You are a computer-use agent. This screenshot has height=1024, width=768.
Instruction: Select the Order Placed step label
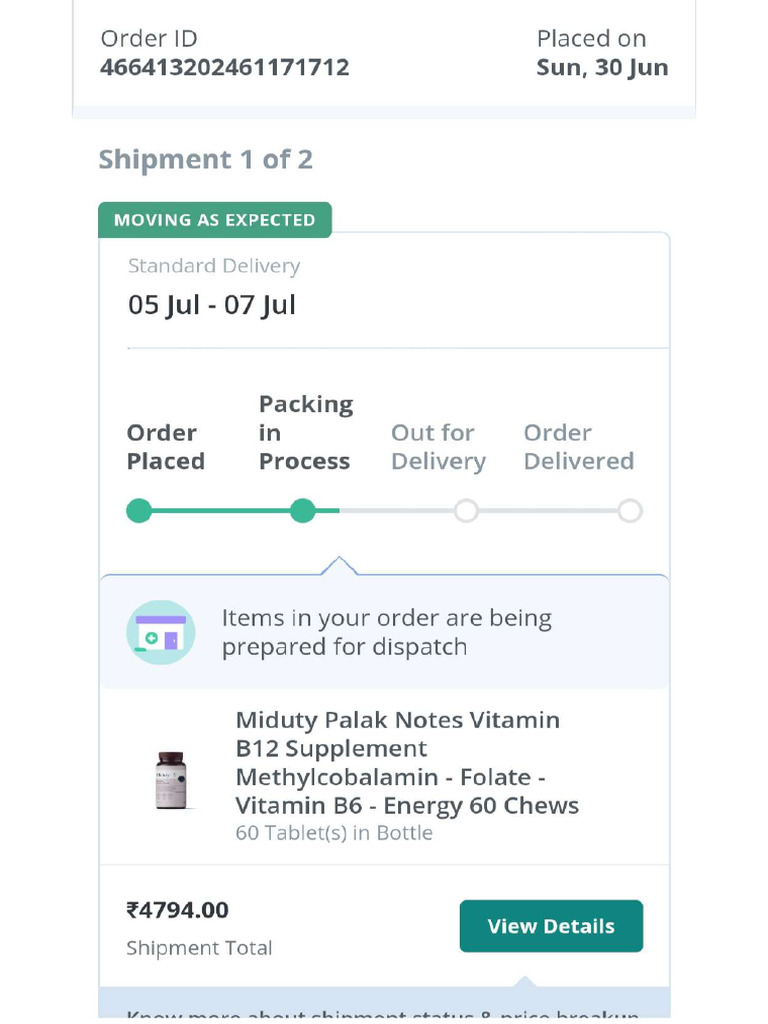coord(165,447)
